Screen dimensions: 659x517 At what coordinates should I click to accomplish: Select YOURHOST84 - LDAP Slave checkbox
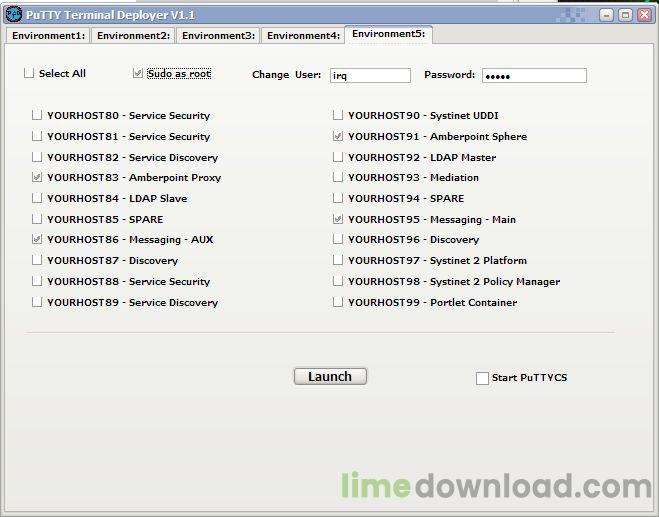click(37, 198)
